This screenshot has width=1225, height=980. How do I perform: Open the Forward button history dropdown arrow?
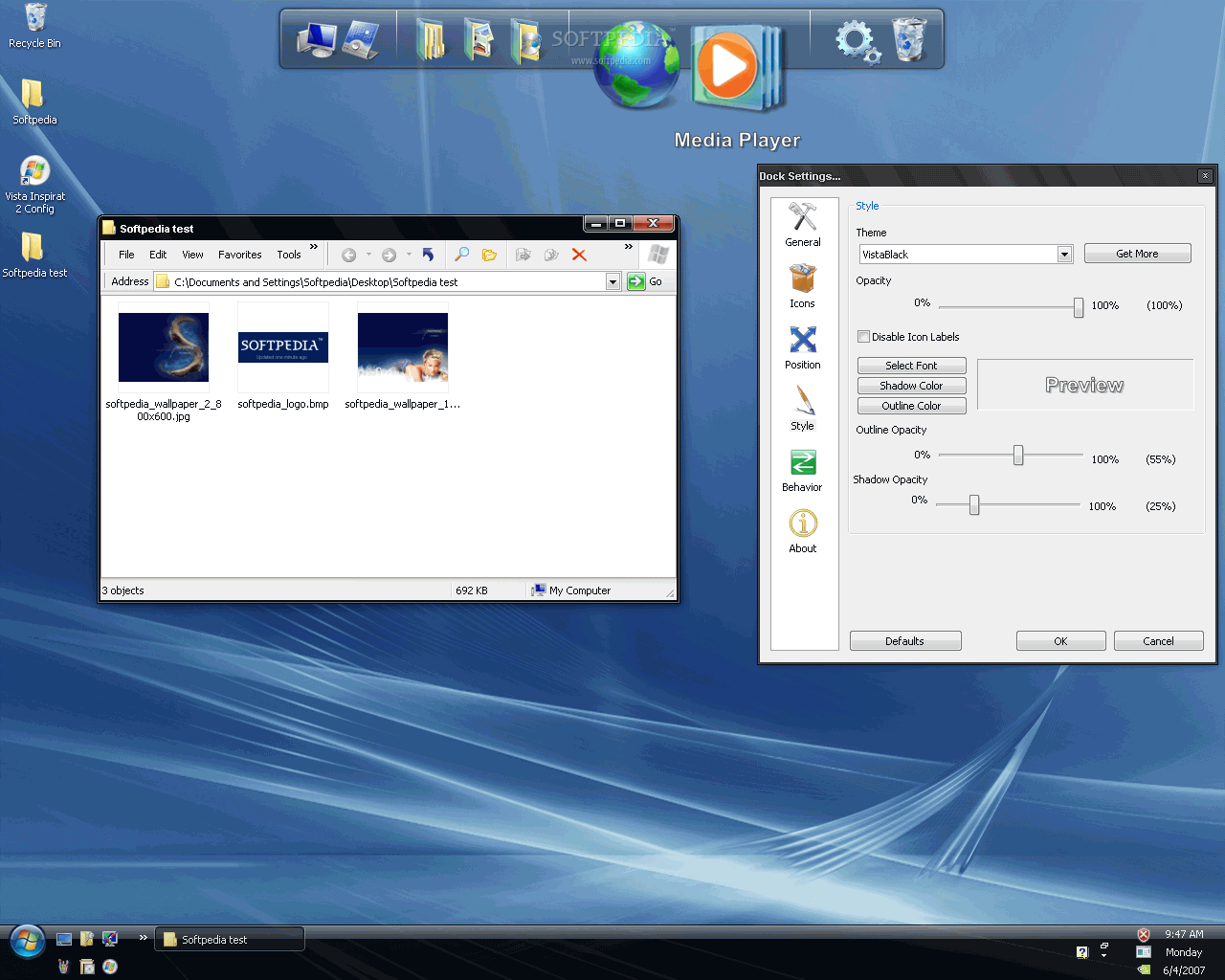pos(409,255)
